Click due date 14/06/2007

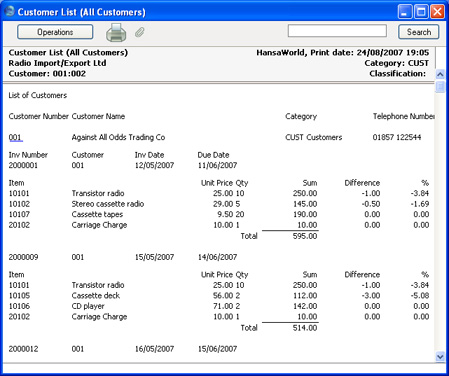[x=217, y=257]
